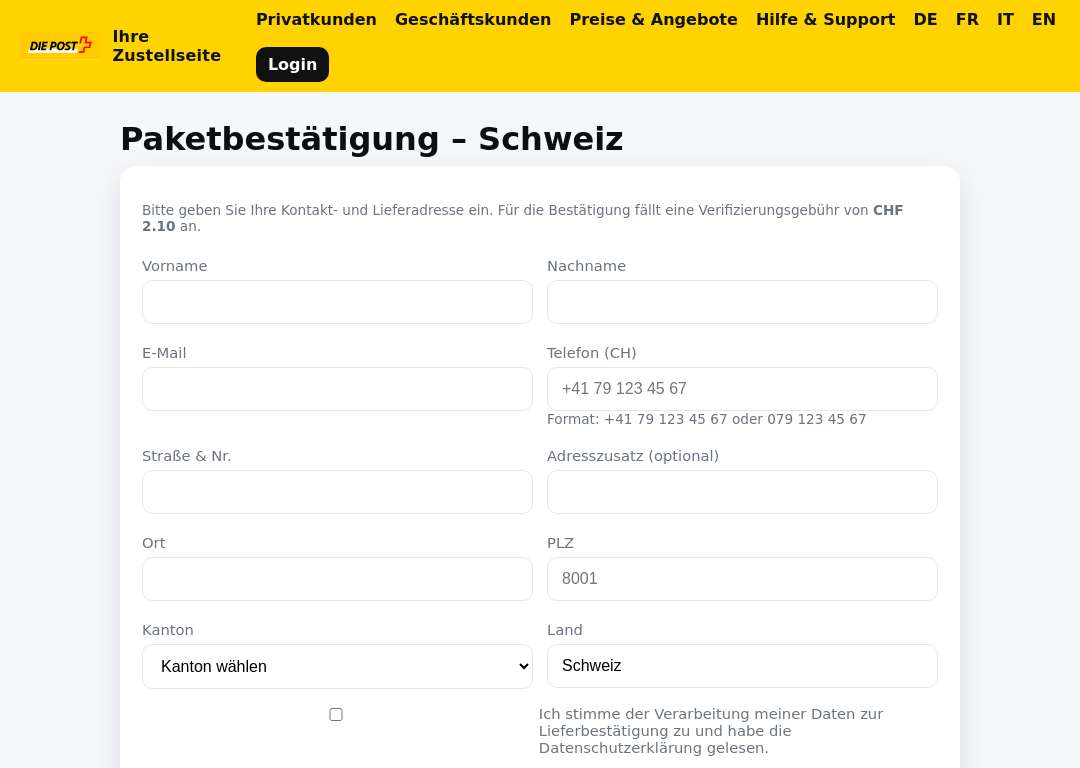
Task: Expand the Kanton wählen dropdown
Action: click(338, 666)
